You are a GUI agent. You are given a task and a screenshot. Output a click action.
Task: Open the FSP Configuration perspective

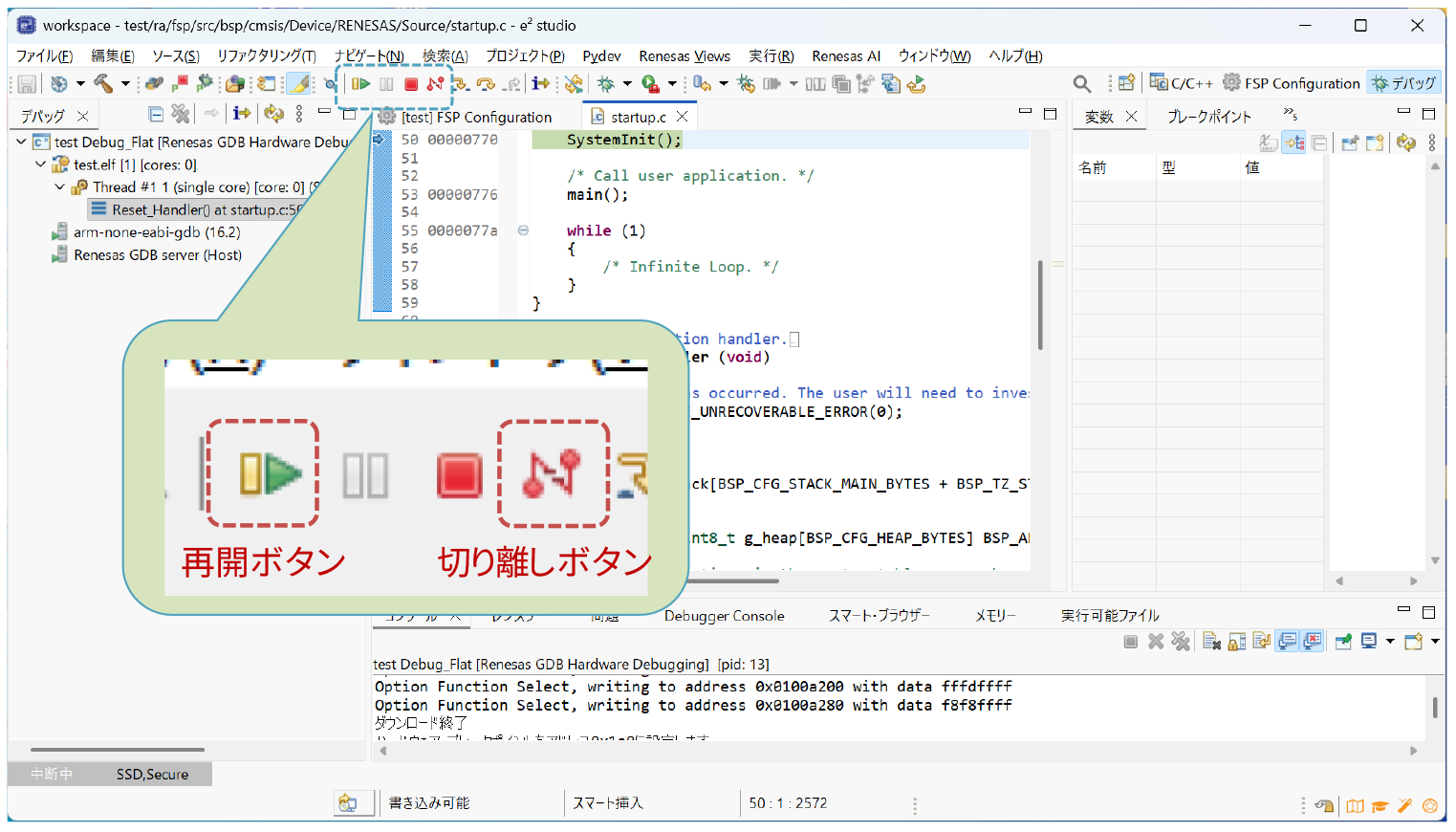(1291, 83)
